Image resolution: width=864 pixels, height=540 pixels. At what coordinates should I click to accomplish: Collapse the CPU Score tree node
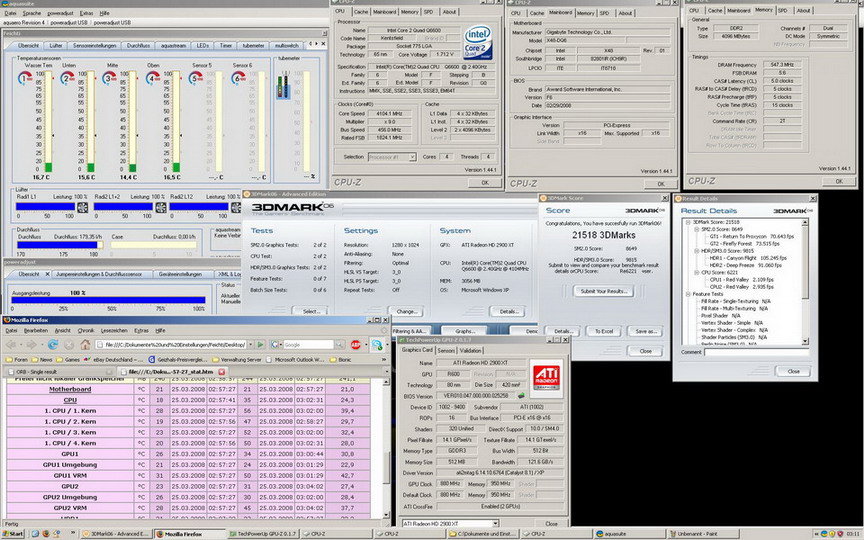point(696,272)
